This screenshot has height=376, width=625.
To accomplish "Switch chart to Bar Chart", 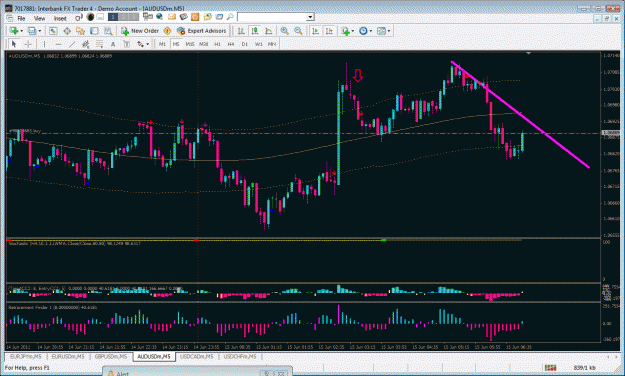I will coord(241,31).
